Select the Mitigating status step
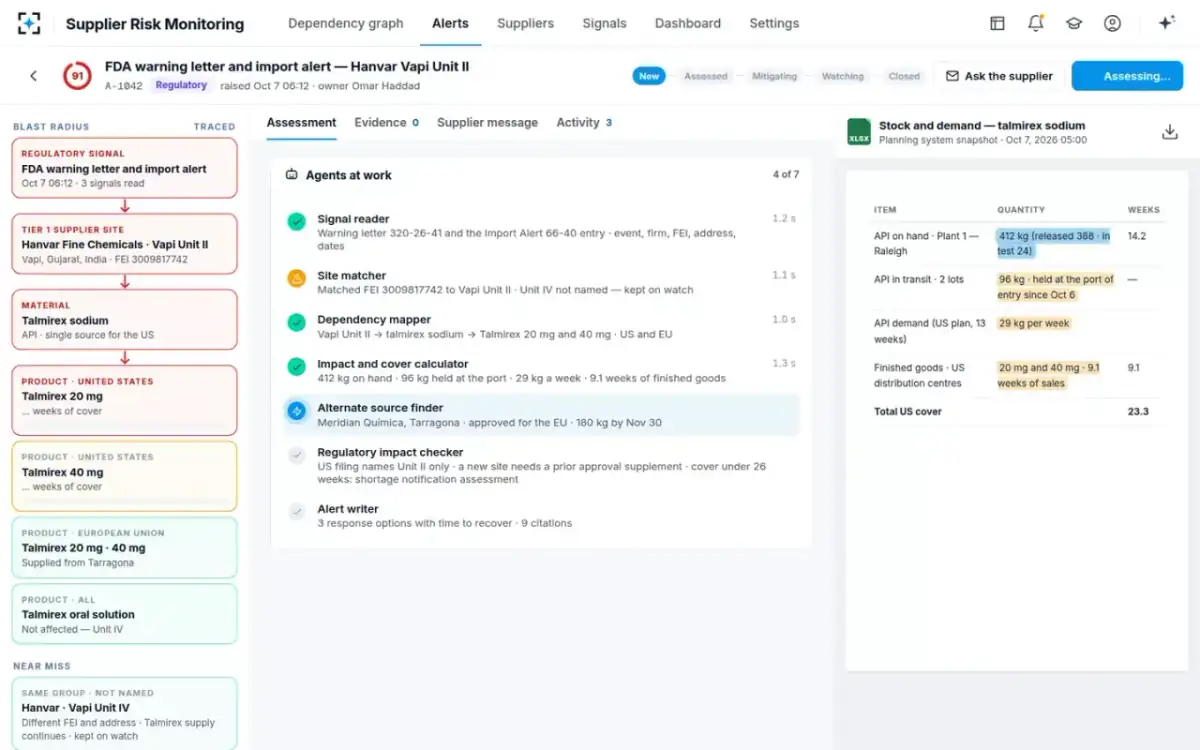The image size is (1200, 750). pyautogui.click(x=775, y=76)
